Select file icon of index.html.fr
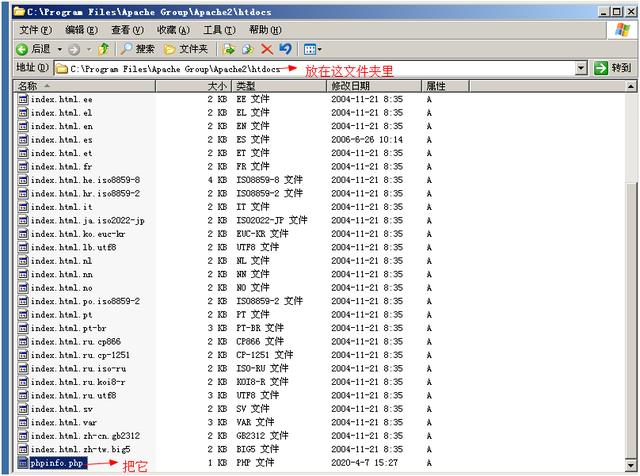This screenshot has width=640, height=476. [x=23, y=167]
